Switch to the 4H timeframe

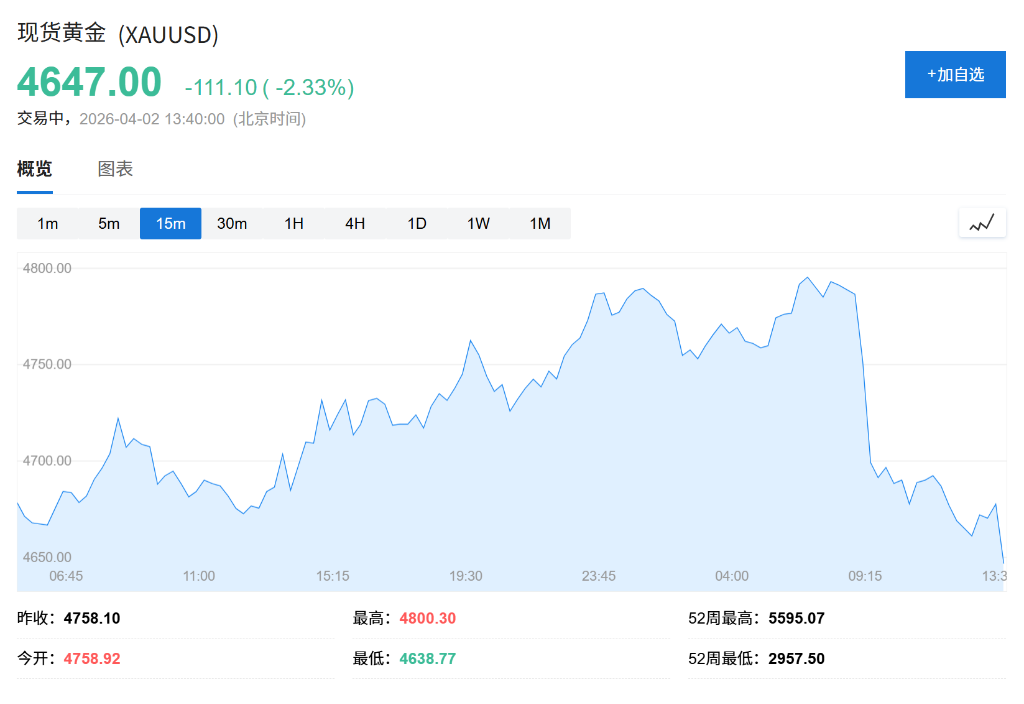click(355, 223)
